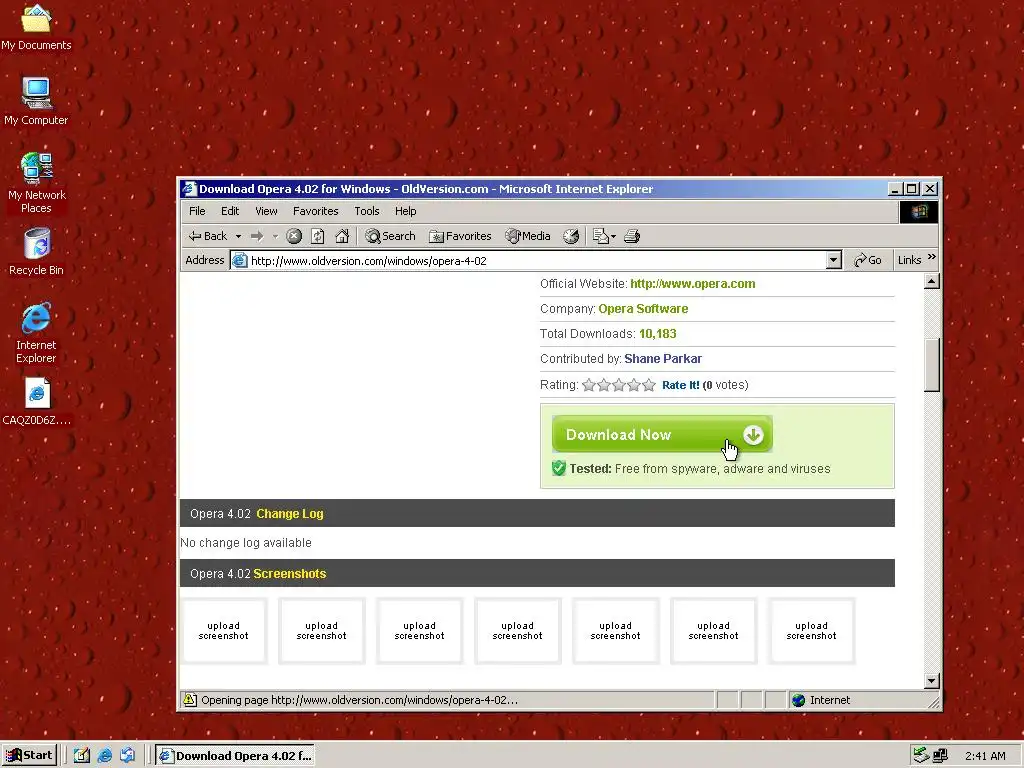This screenshot has height=768, width=1024.
Task: Click the URL address field
Action: [x=537, y=261]
